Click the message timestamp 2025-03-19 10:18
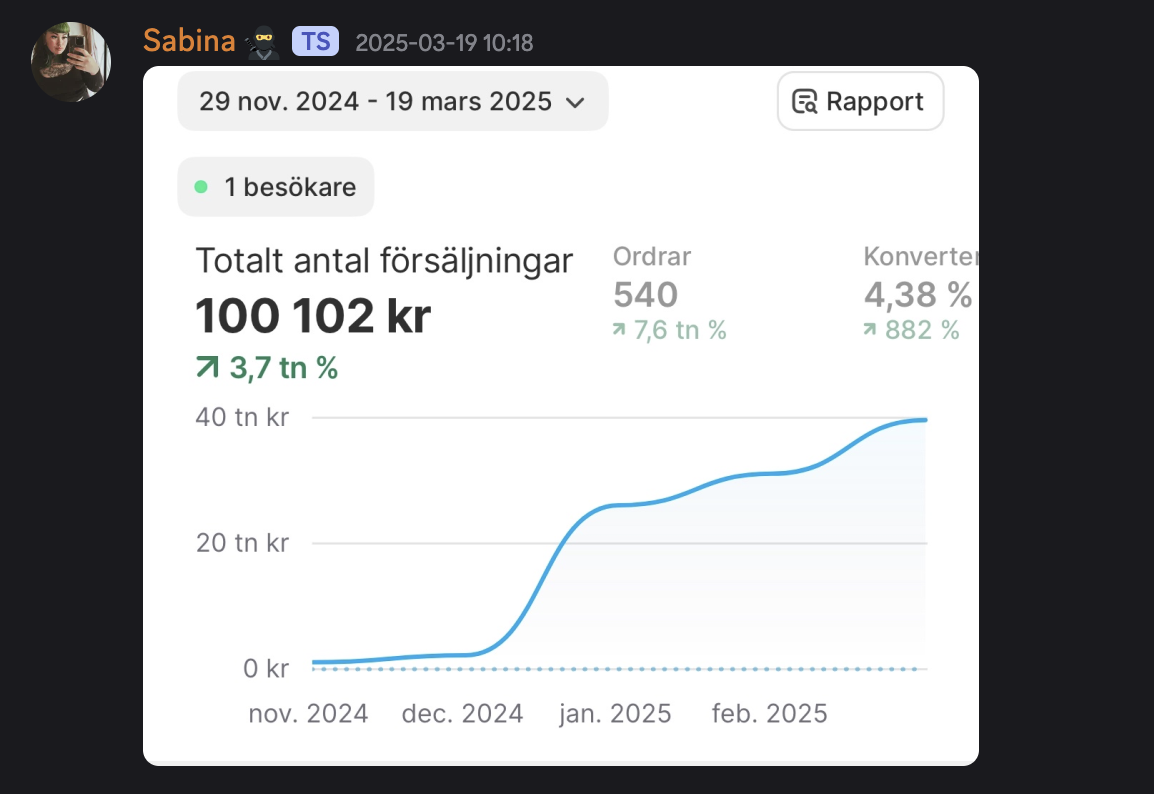This screenshot has width=1154, height=794. 444,43
